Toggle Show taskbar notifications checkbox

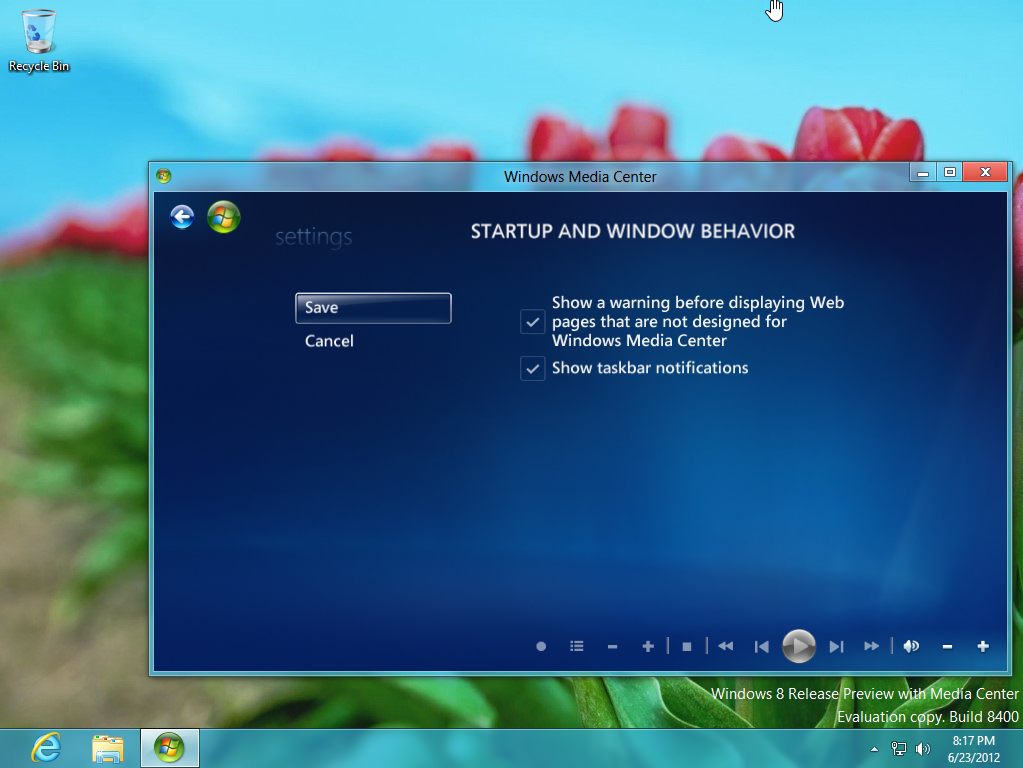pyautogui.click(x=532, y=369)
